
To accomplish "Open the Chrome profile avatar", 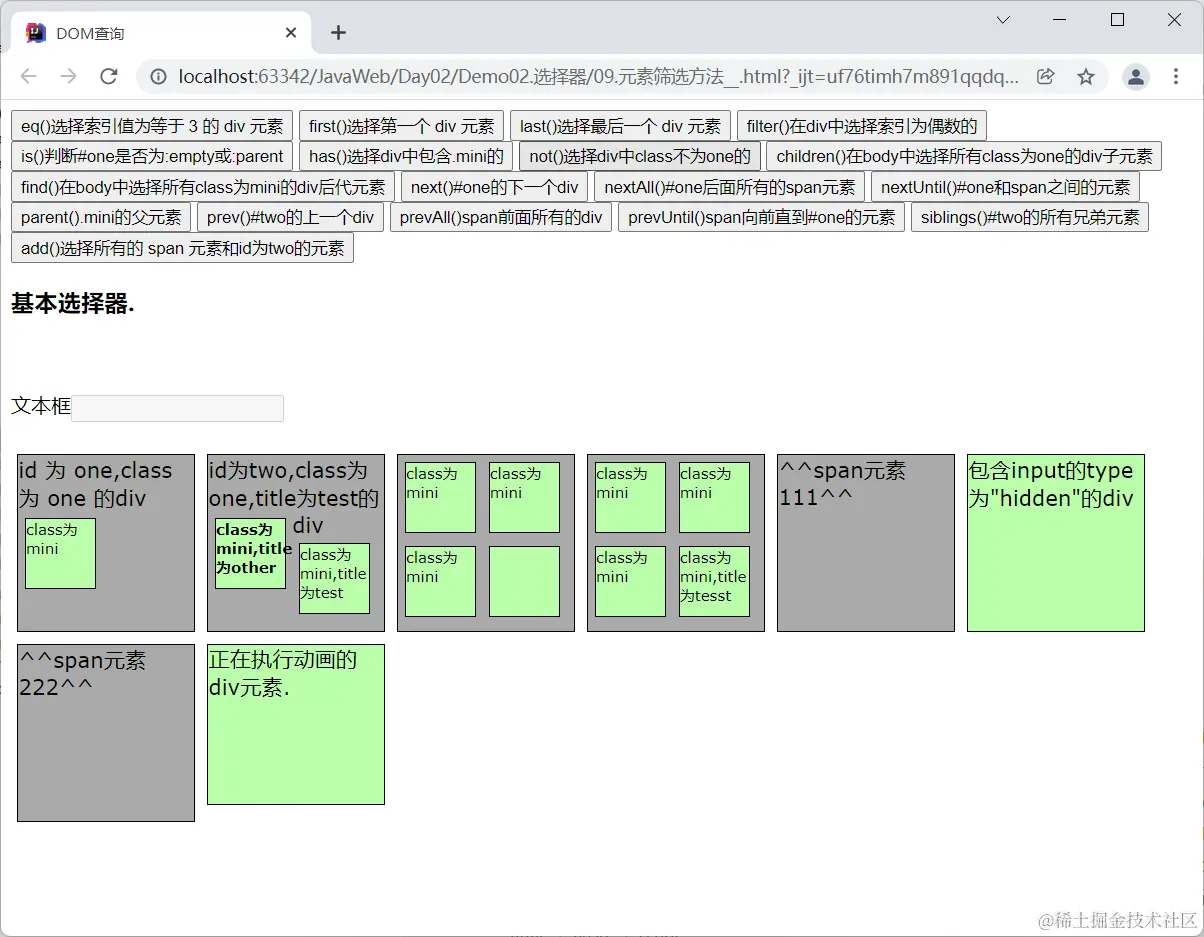I will coord(1136,77).
